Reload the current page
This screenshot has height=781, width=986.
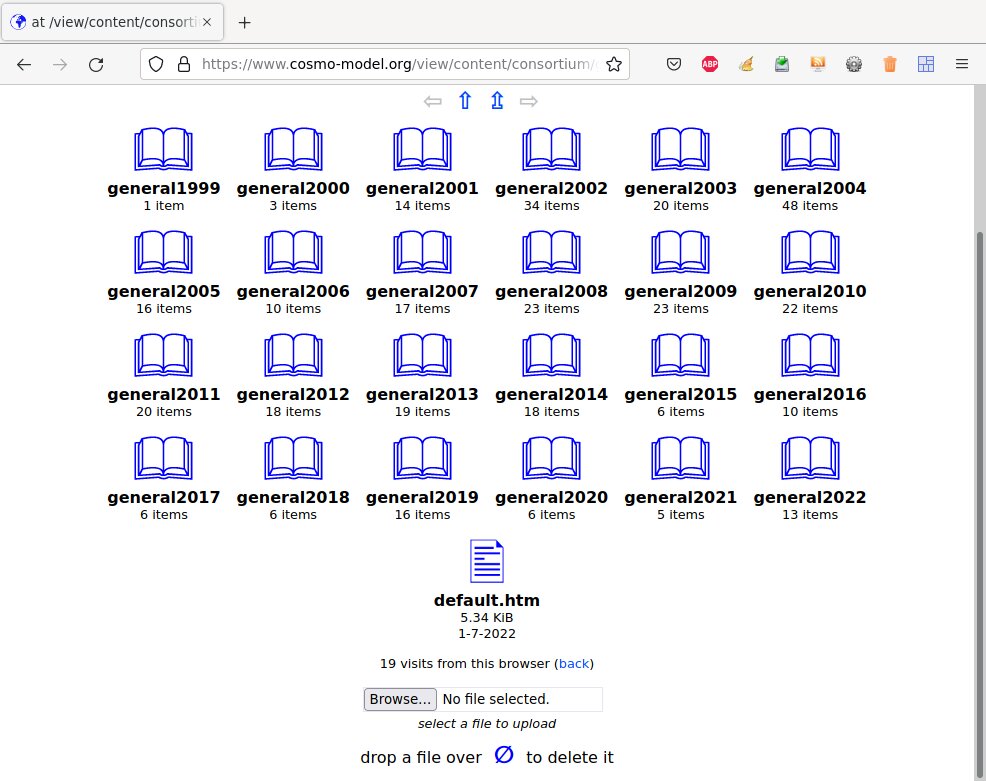96,64
